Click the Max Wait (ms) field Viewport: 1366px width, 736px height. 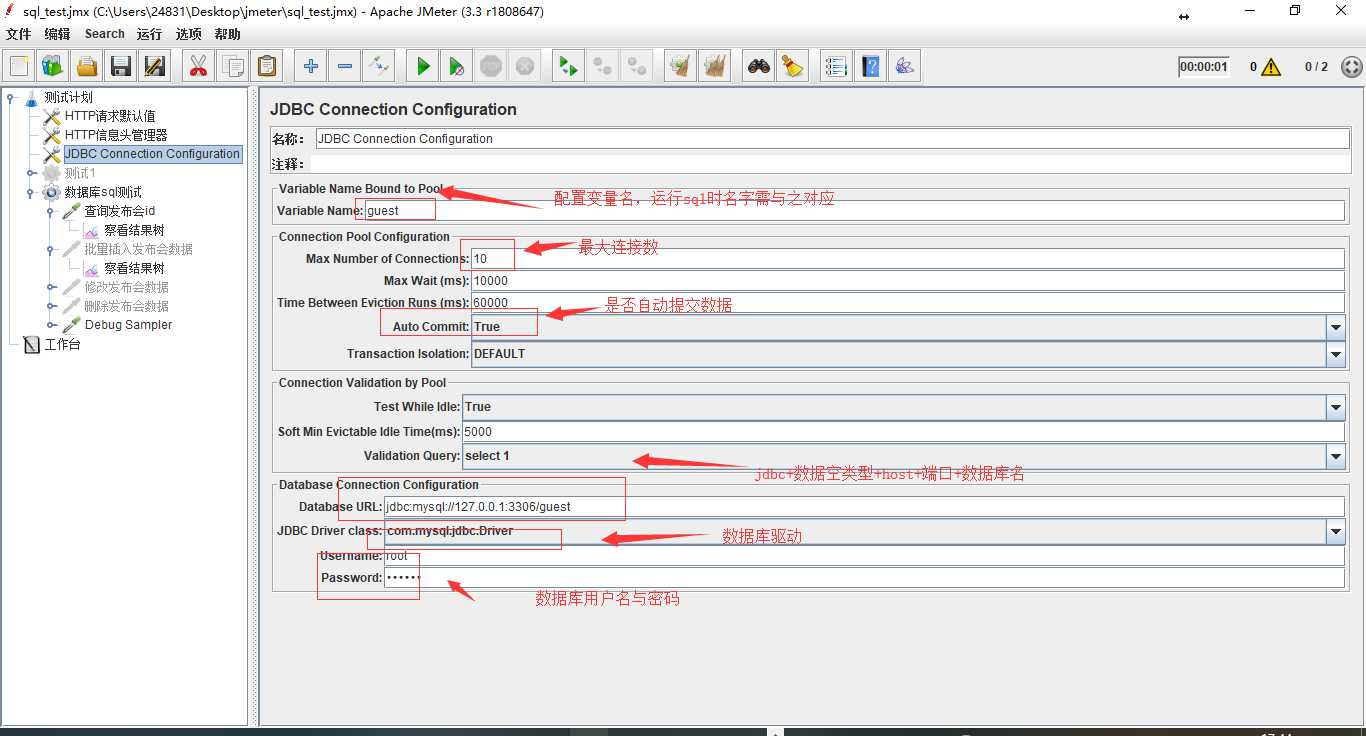tap(908, 281)
